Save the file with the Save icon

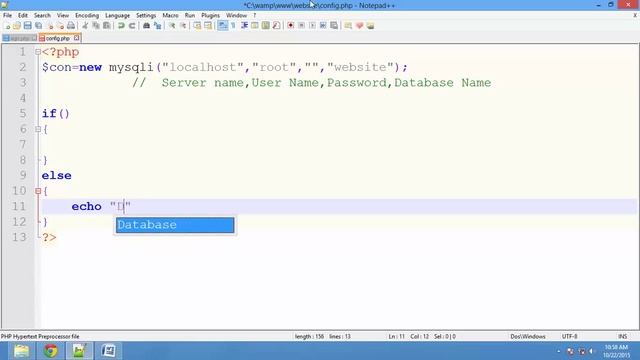pyautogui.click(x=27, y=26)
